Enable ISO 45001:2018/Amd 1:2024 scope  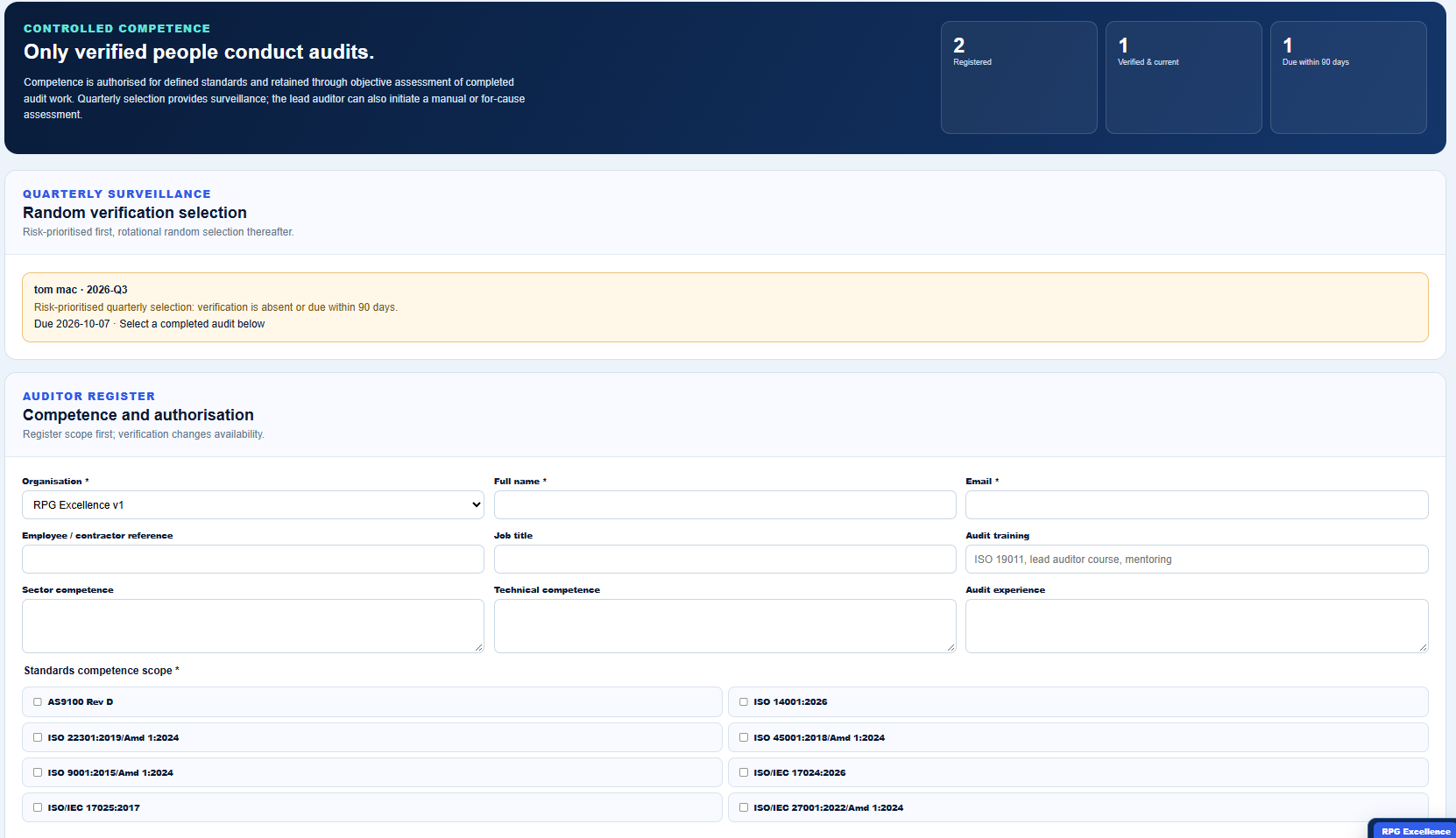[x=744, y=738]
